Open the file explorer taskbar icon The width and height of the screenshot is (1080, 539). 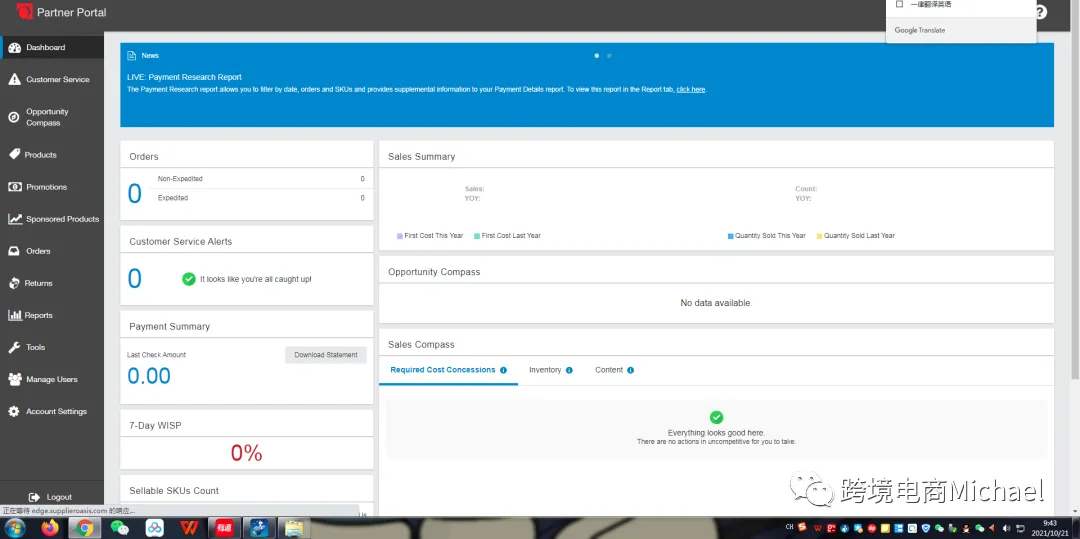[294, 528]
